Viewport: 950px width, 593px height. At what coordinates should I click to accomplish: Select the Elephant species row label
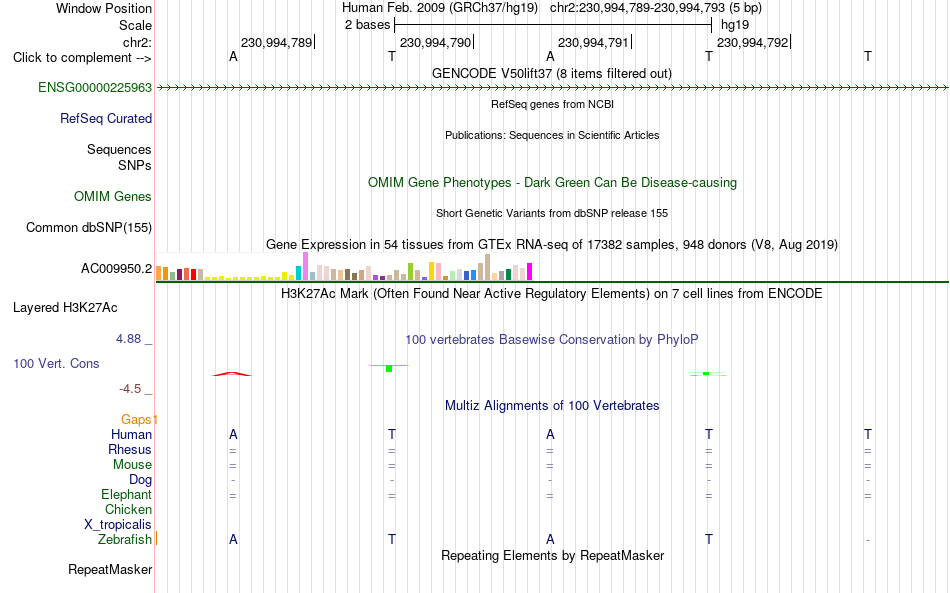tap(126, 495)
